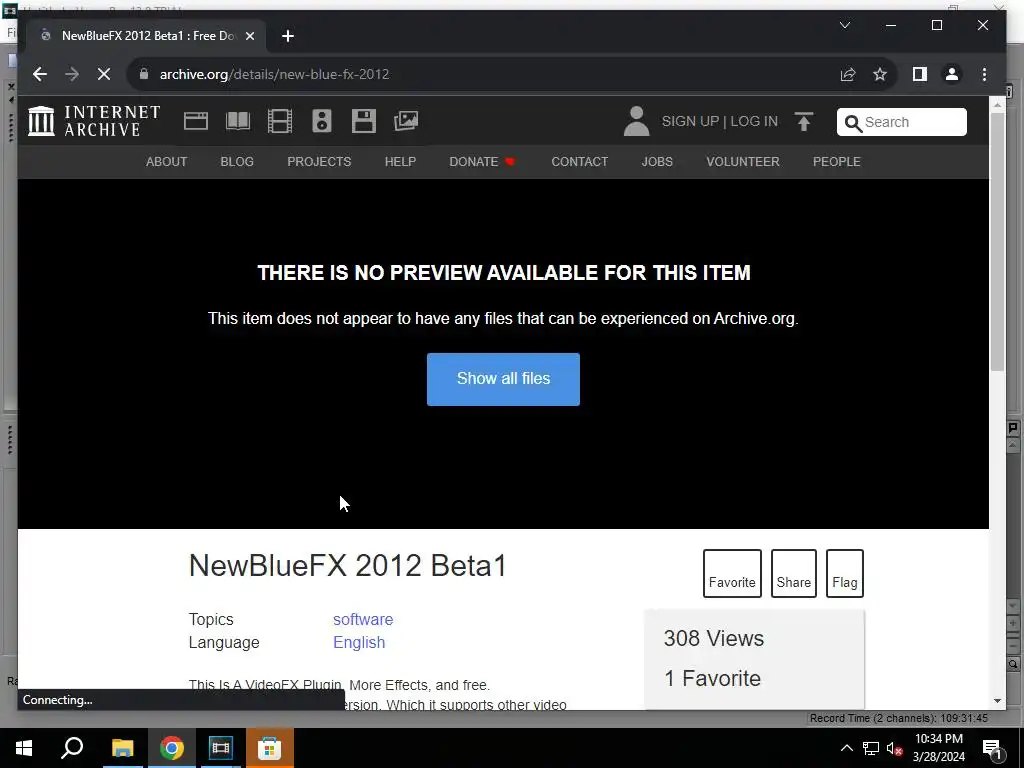Open the notification center icon
Viewport: 1024px width, 768px height.
point(993,749)
